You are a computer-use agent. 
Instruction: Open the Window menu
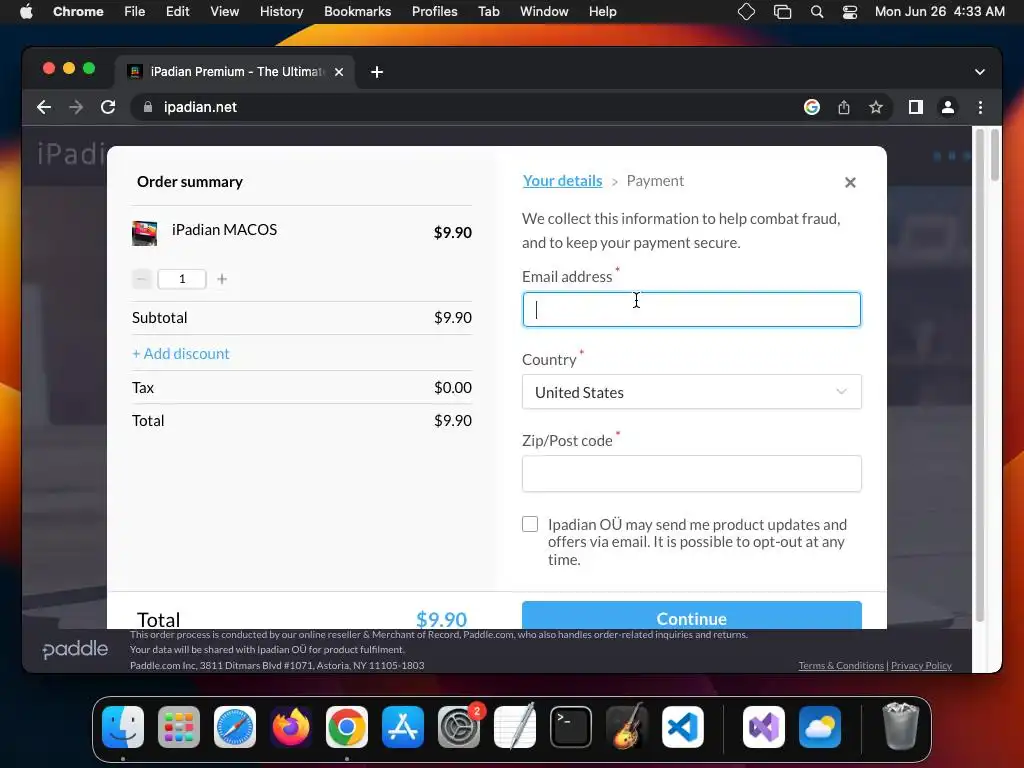(x=544, y=12)
